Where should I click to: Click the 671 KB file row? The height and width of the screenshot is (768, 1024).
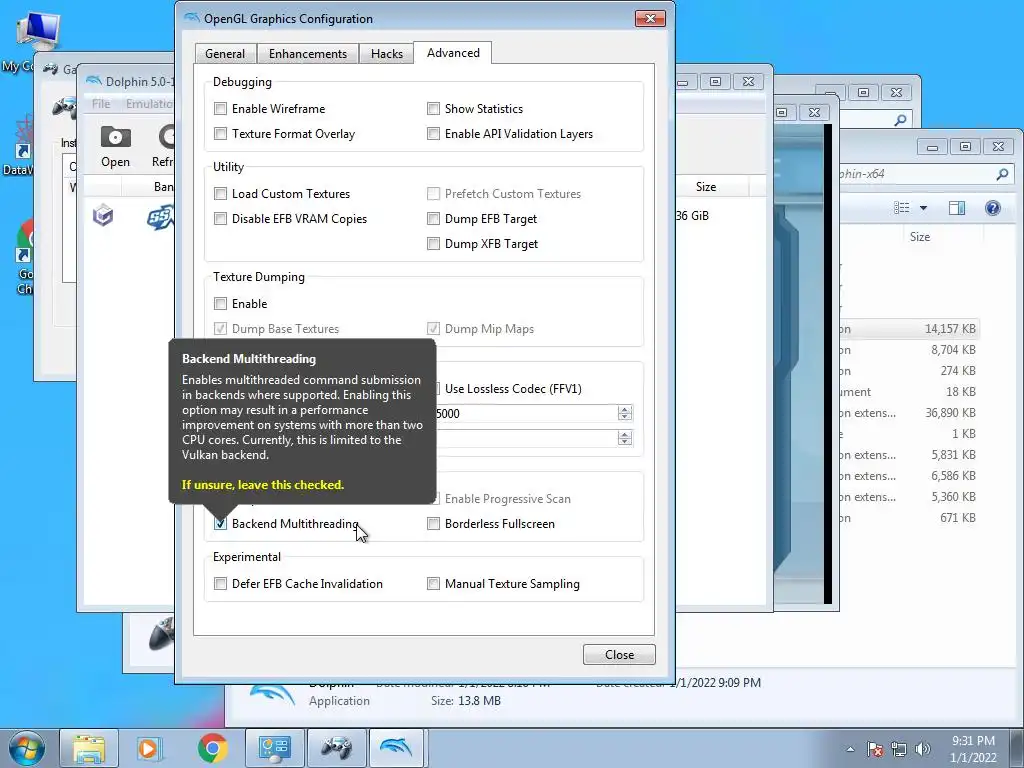[909, 518]
